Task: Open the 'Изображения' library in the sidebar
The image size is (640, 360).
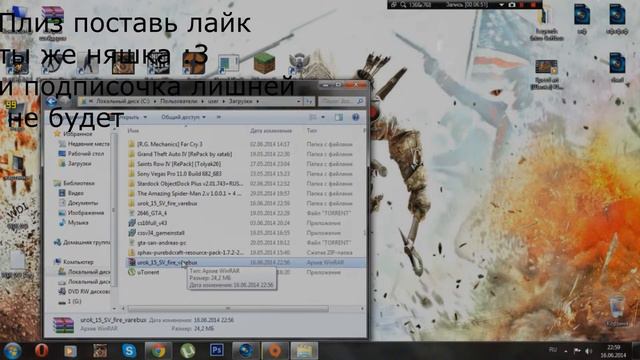Action: (x=81, y=213)
